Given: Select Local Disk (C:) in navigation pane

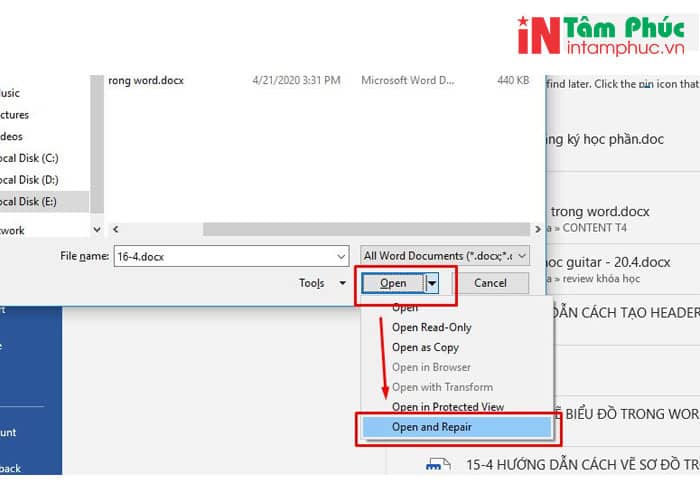Looking at the screenshot, I should [x=29, y=158].
